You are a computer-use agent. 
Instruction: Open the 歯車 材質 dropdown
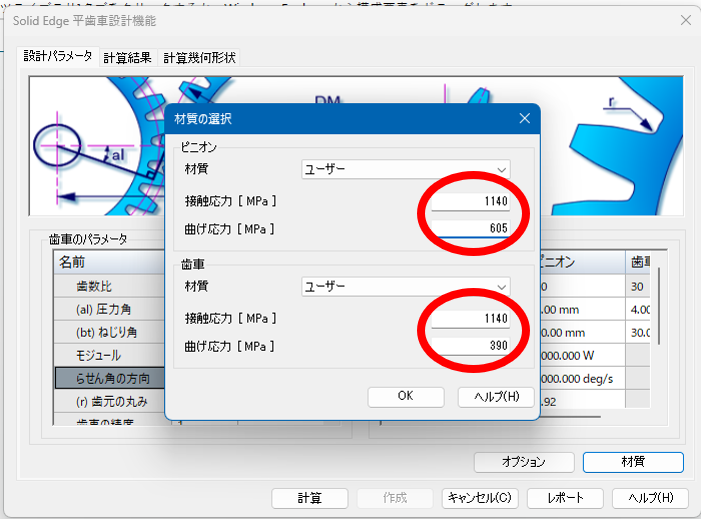click(x=406, y=287)
